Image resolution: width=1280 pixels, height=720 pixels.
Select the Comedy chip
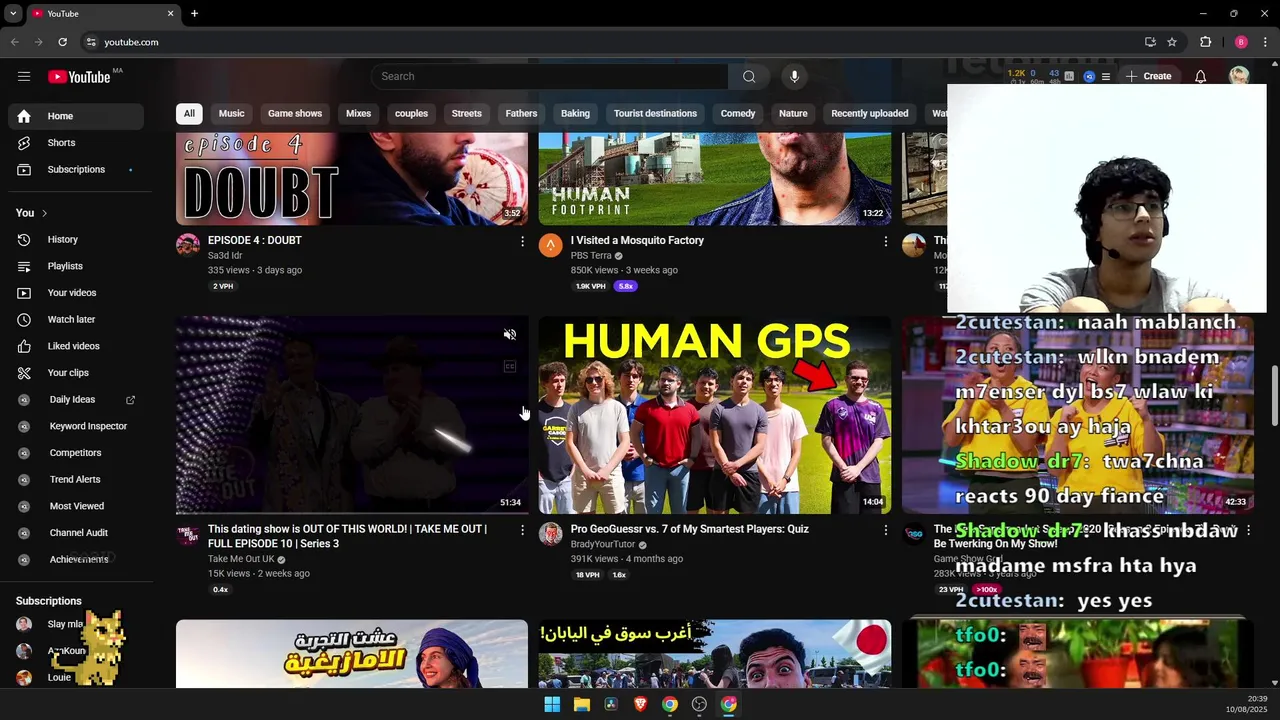click(x=738, y=113)
